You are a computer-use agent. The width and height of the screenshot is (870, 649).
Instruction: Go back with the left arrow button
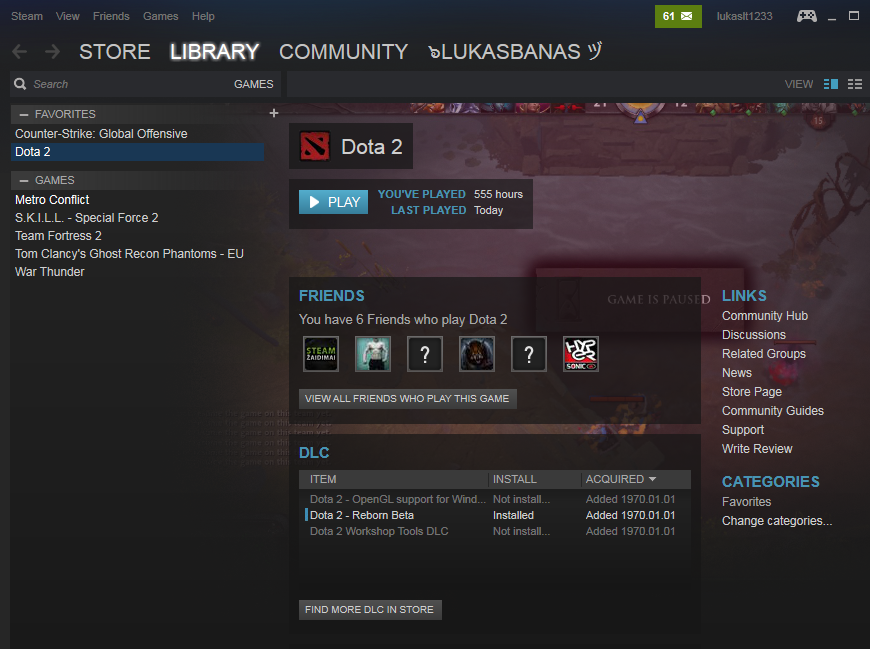[x=19, y=52]
